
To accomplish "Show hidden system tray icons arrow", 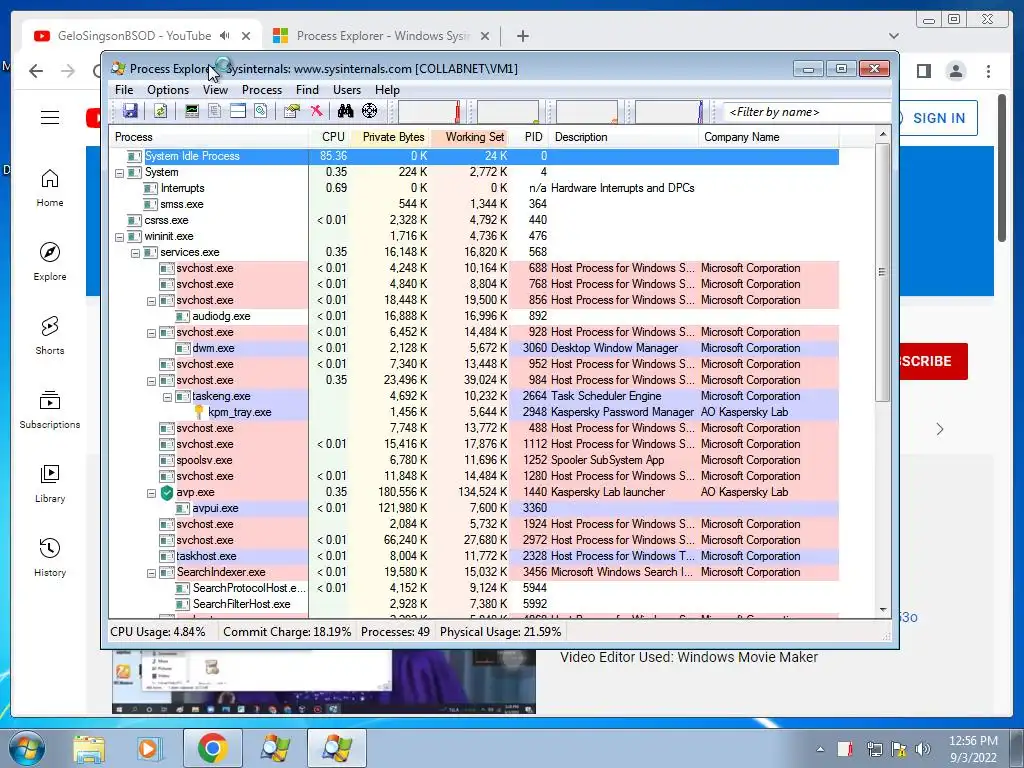I will click(820, 749).
